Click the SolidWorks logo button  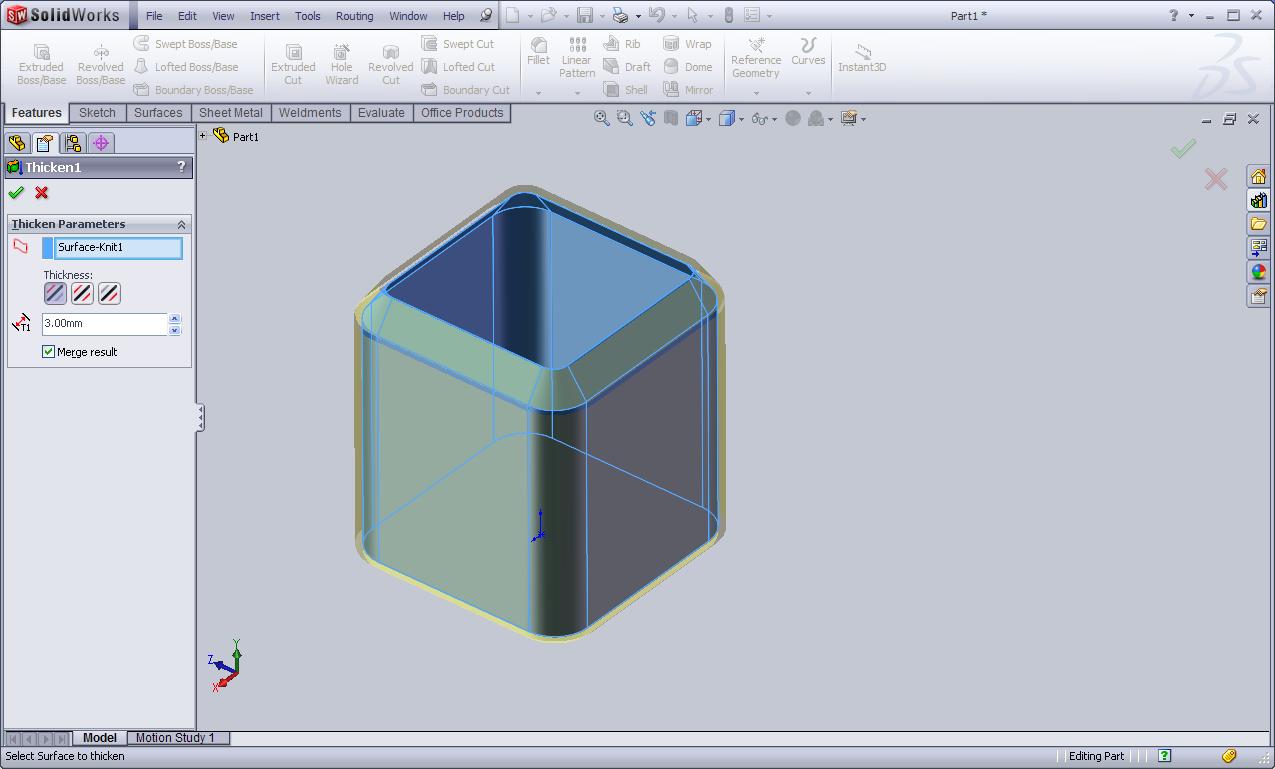click(65, 15)
